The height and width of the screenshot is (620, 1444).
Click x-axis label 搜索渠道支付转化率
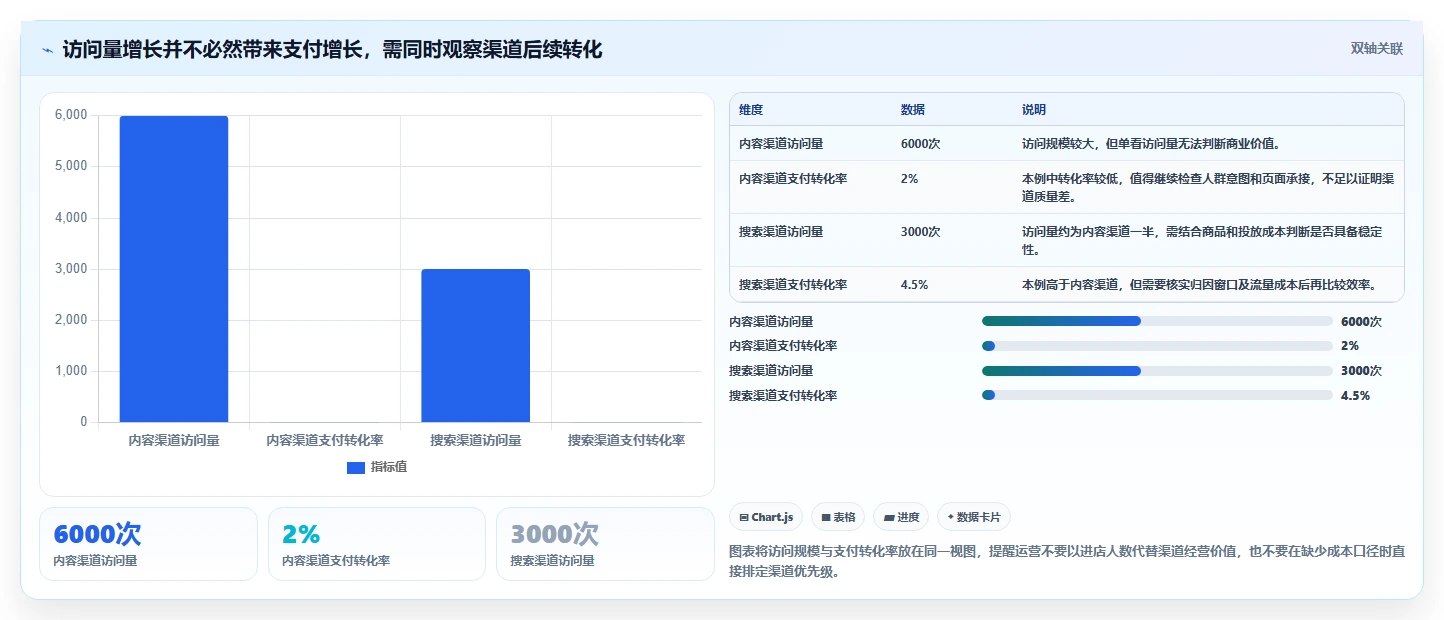click(626, 440)
